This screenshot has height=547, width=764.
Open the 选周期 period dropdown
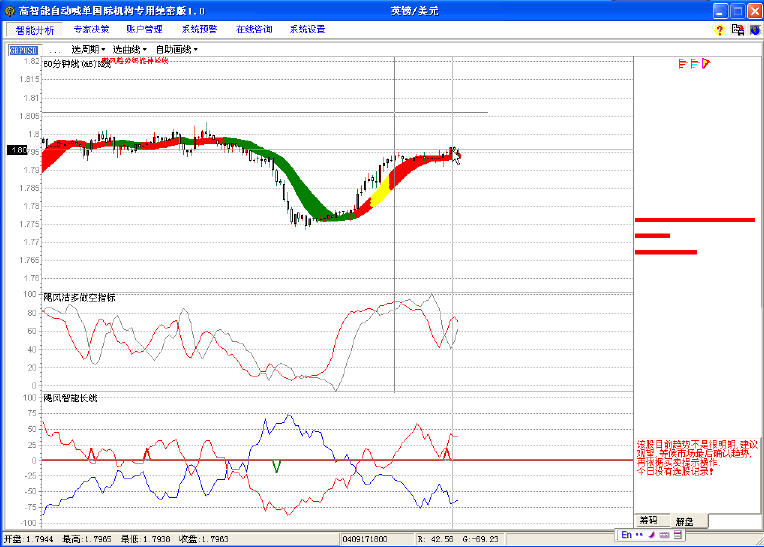pos(88,49)
